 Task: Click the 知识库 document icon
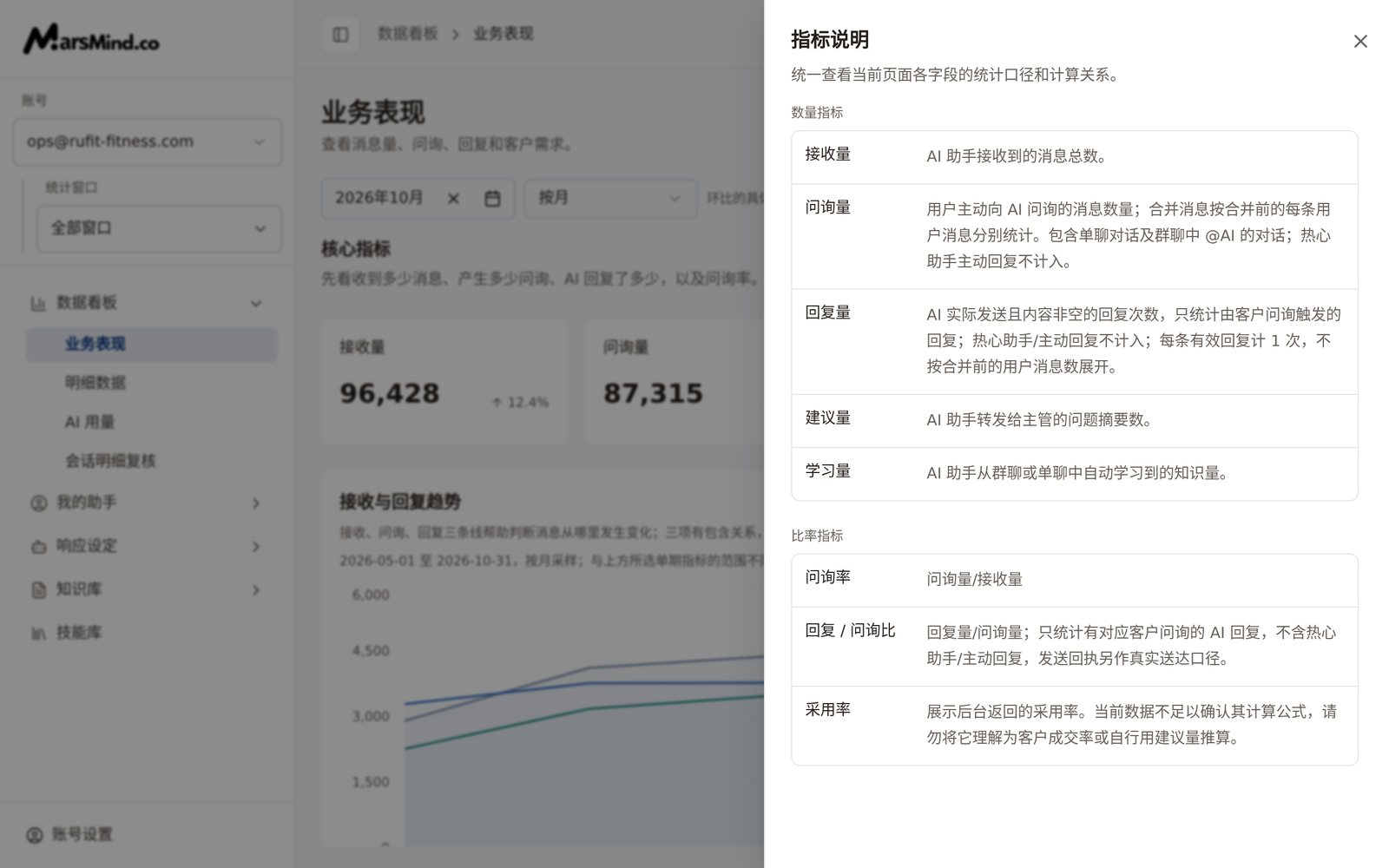coord(38,590)
